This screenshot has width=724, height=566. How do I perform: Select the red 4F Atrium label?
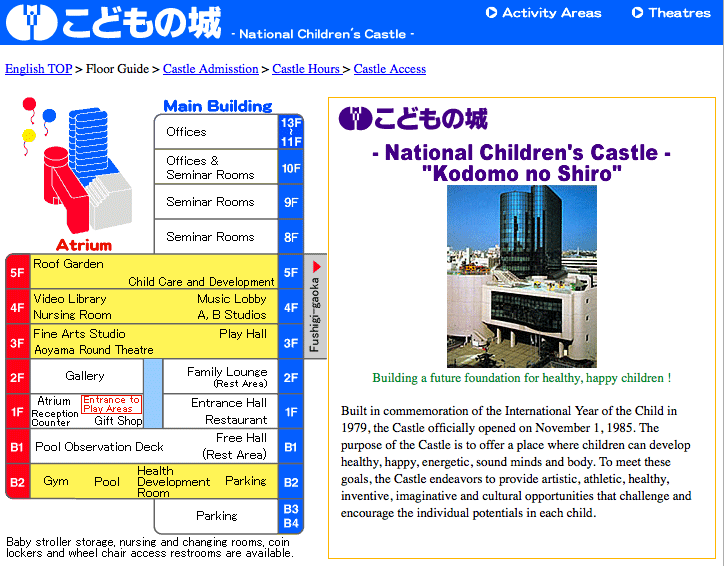tap(18, 307)
